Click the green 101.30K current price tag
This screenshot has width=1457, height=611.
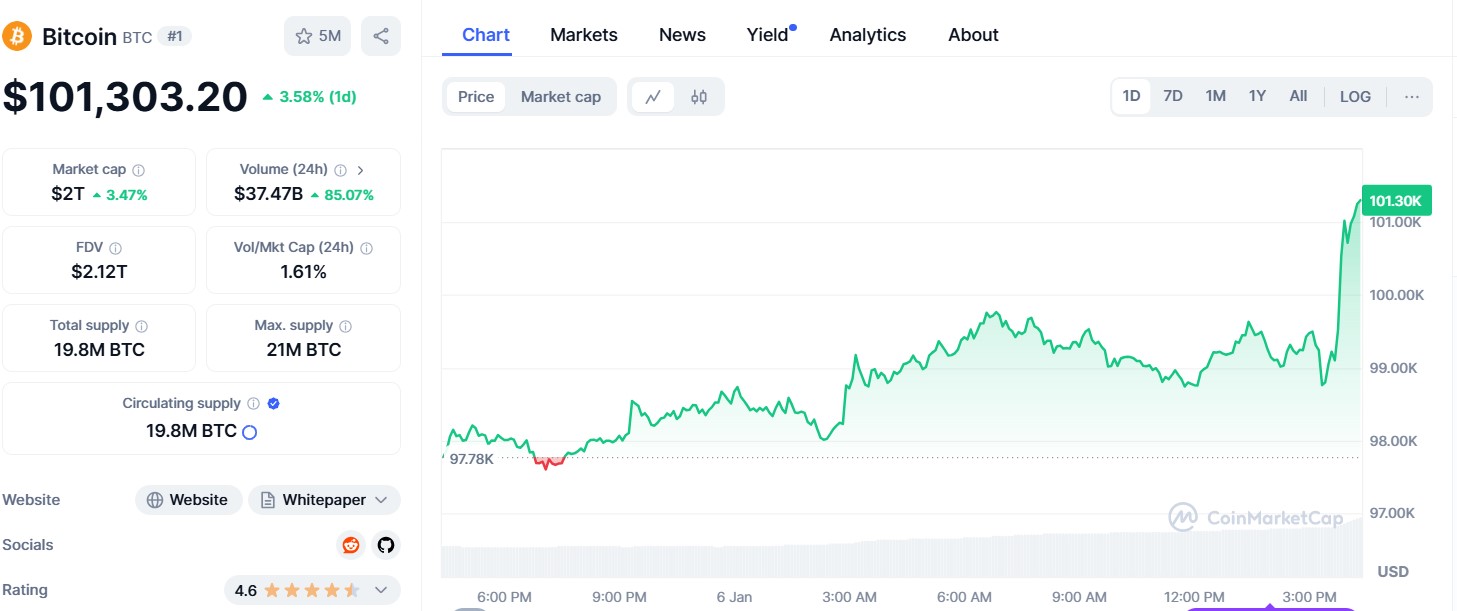pyautogui.click(x=1396, y=201)
